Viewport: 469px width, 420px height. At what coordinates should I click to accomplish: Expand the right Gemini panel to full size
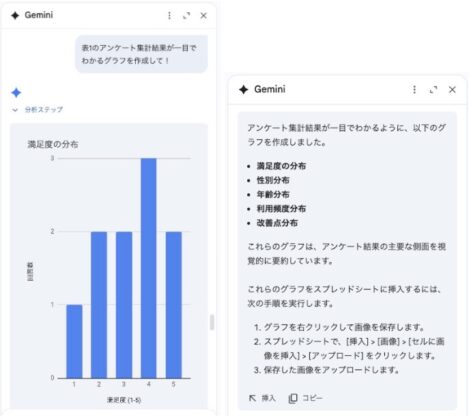[x=433, y=89]
